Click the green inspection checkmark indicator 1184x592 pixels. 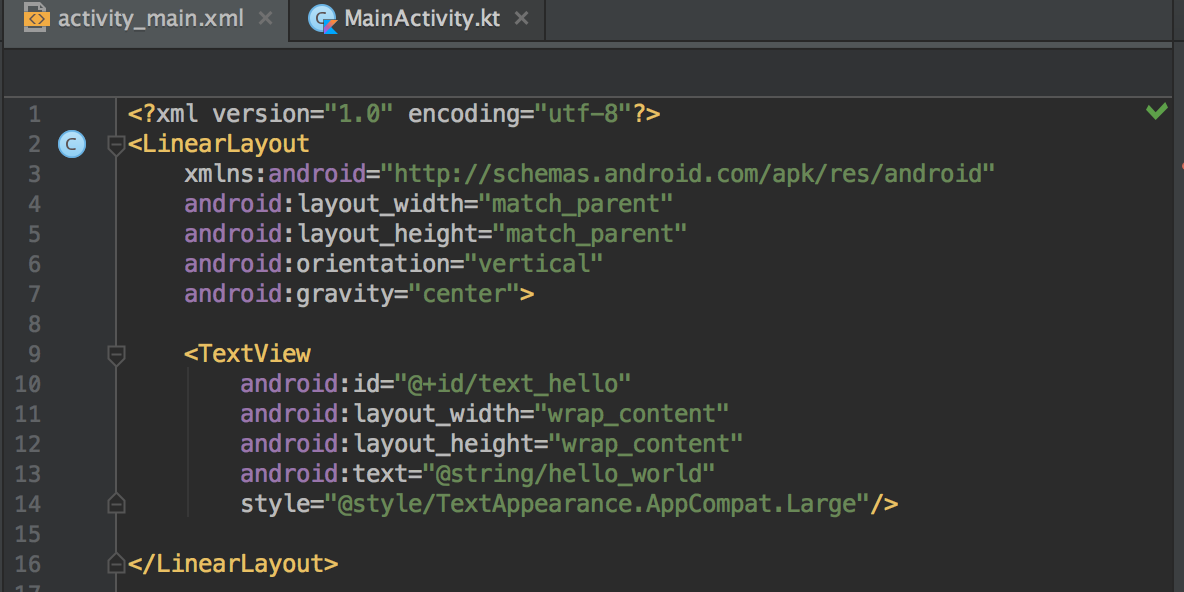[1158, 113]
